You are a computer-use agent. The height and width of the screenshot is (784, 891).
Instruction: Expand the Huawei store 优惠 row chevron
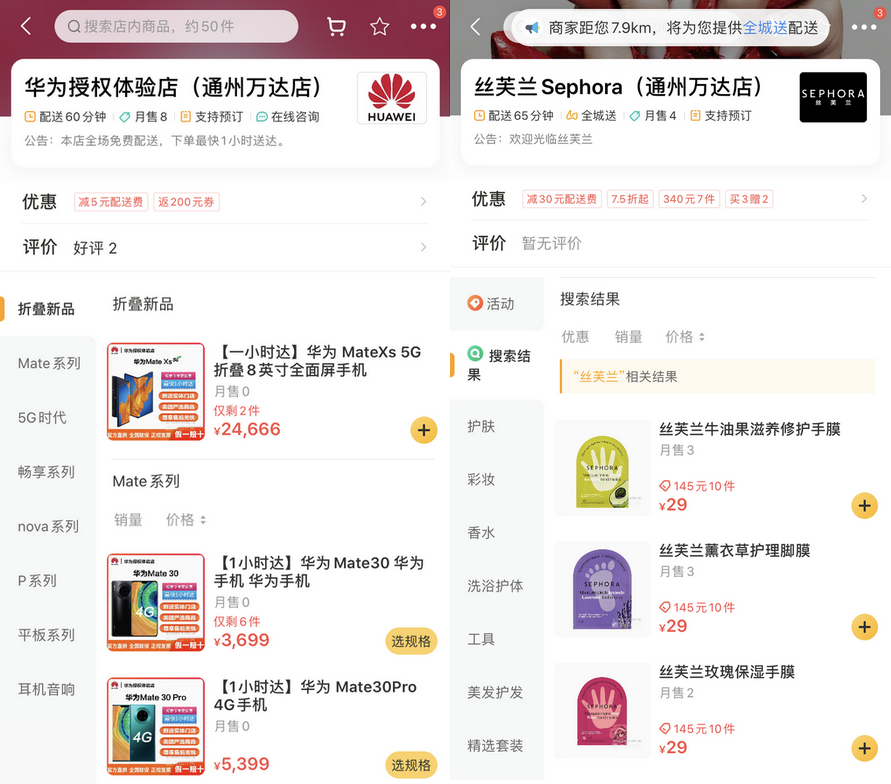423,201
